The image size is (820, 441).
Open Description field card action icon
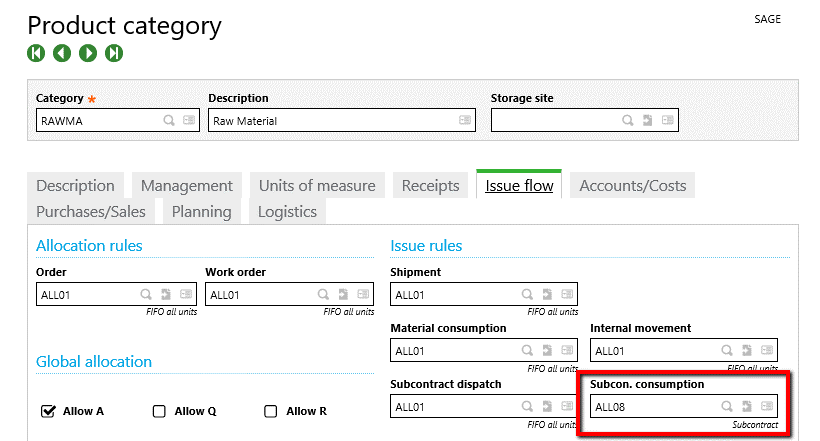pyautogui.click(x=464, y=121)
